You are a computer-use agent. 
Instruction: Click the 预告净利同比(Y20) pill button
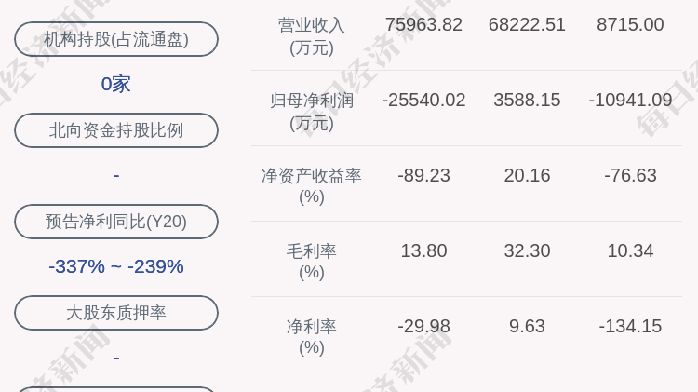coord(116,221)
